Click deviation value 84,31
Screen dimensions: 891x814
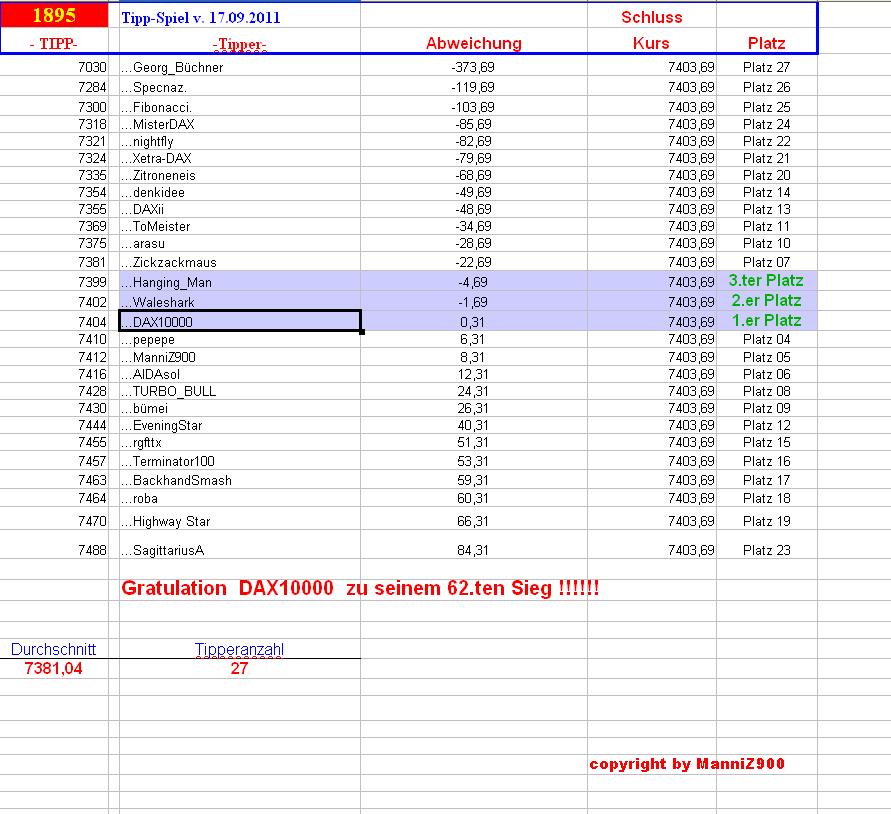tap(473, 550)
